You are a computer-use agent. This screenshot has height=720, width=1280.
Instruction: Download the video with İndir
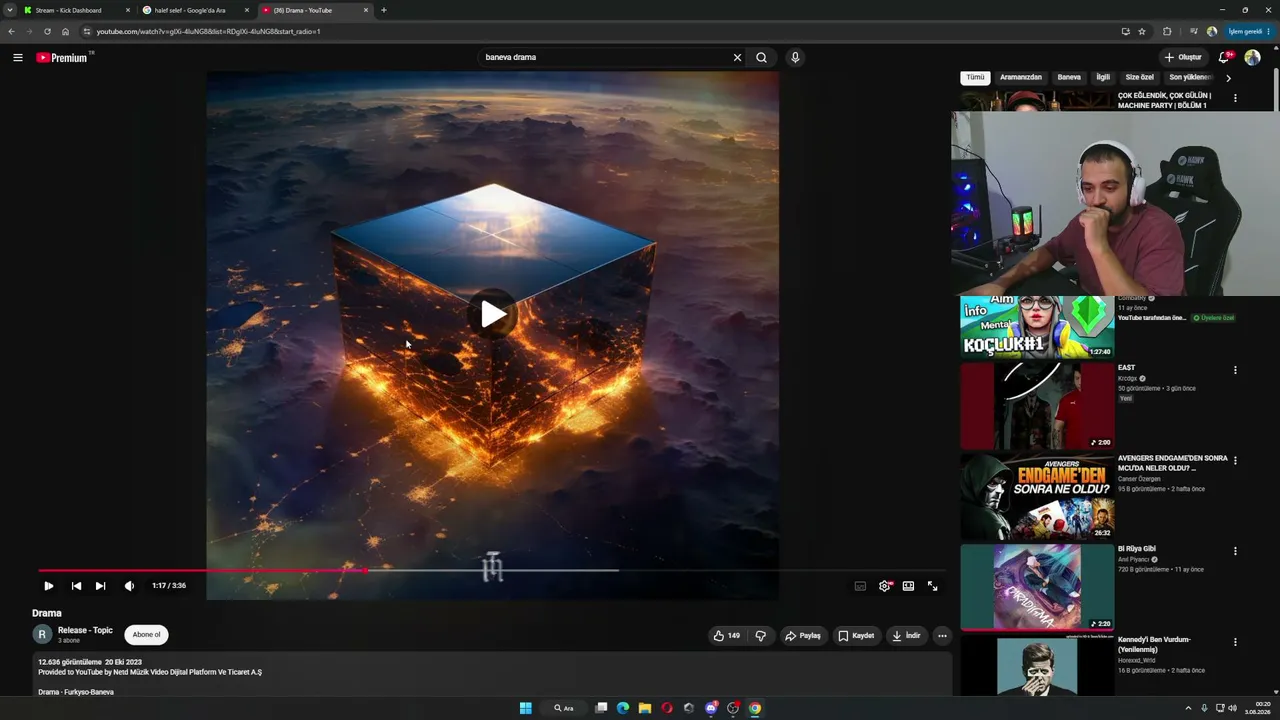(x=907, y=635)
